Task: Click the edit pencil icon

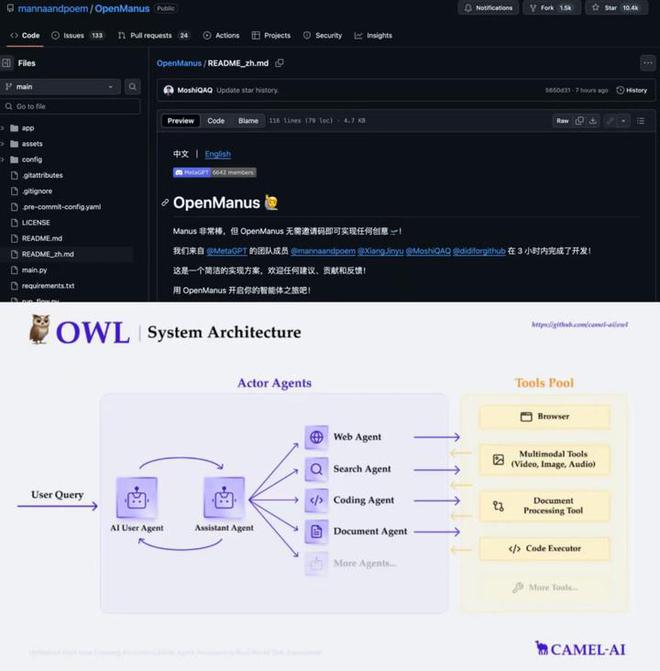Action: pos(610,121)
